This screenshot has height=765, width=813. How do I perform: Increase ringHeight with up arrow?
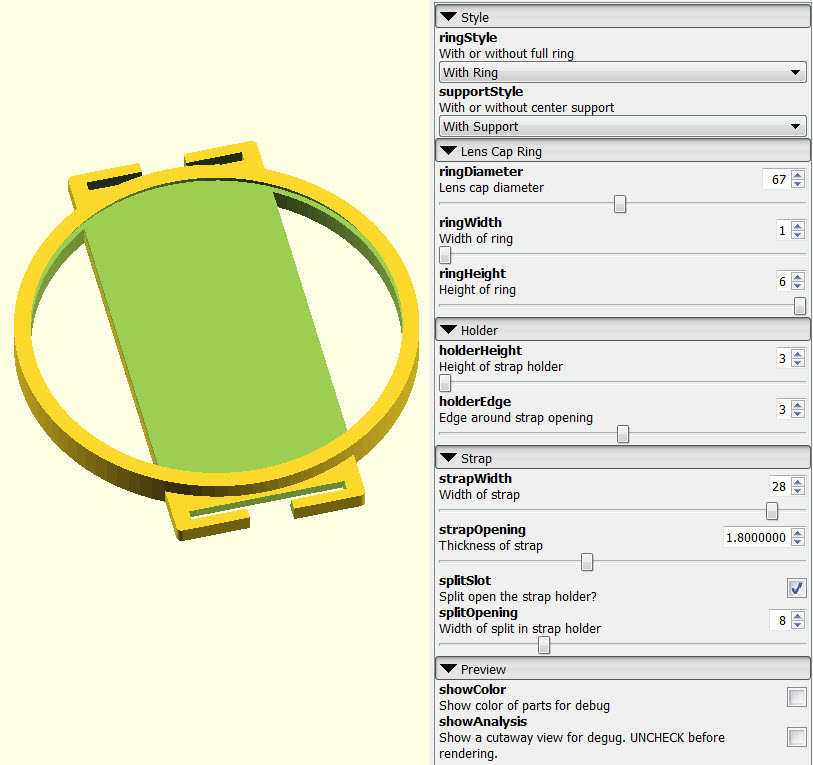[798, 277]
